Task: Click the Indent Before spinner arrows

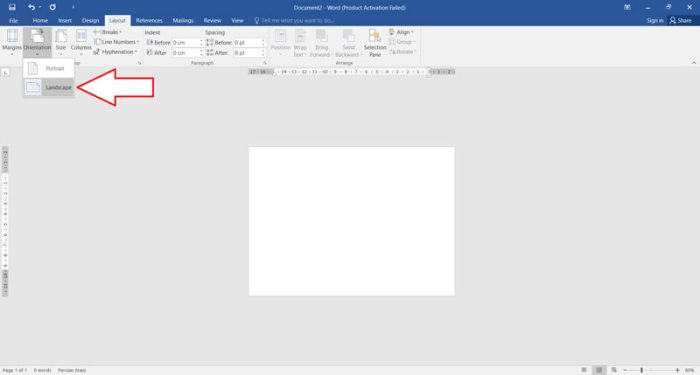Action: click(201, 42)
